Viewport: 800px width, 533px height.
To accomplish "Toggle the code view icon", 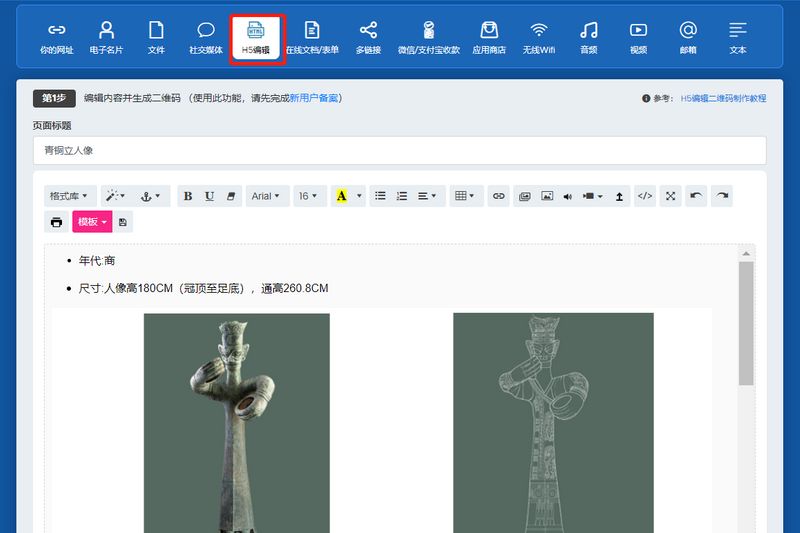I will (645, 196).
